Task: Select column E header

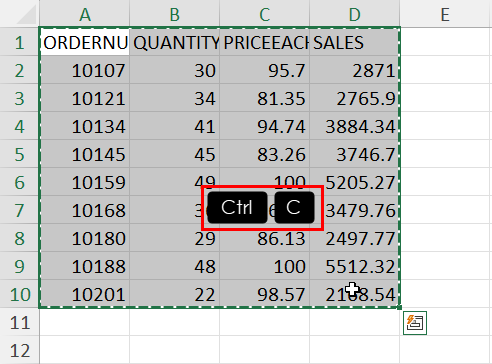Action: click(445, 13)
